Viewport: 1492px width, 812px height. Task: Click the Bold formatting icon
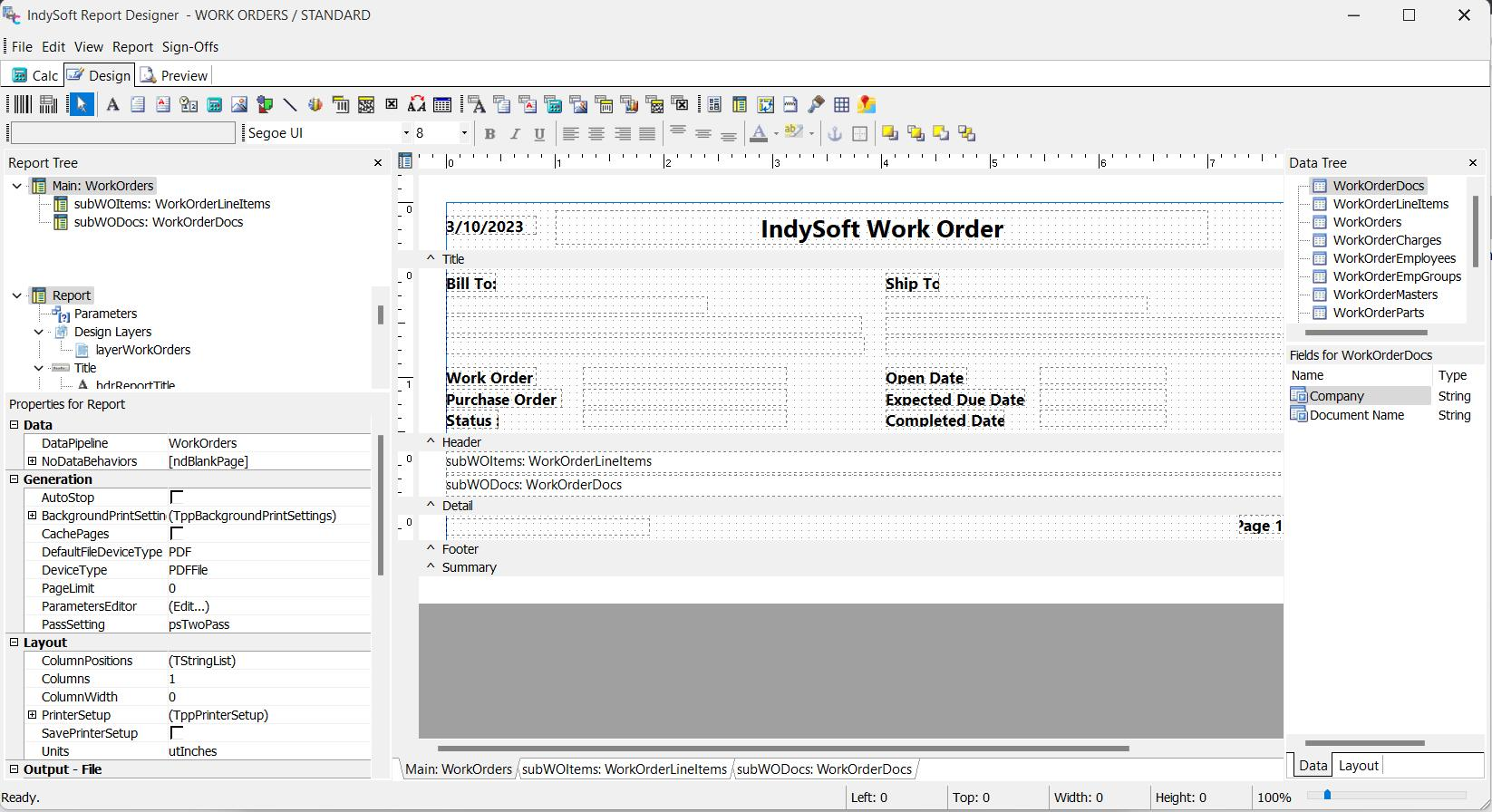click(489, 134)
